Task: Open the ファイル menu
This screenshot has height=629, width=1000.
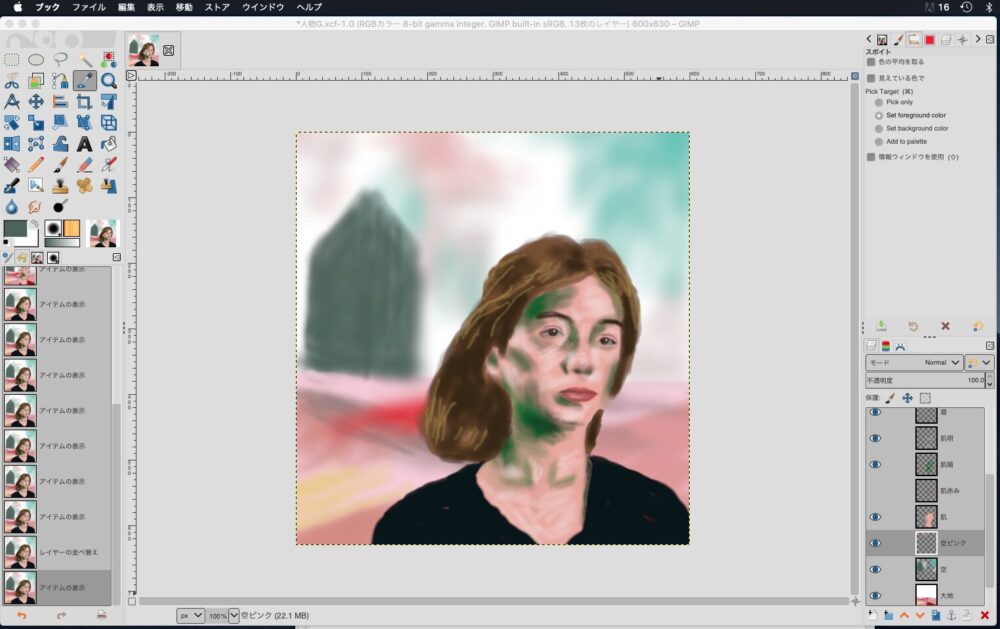Action: pos(88,7)
